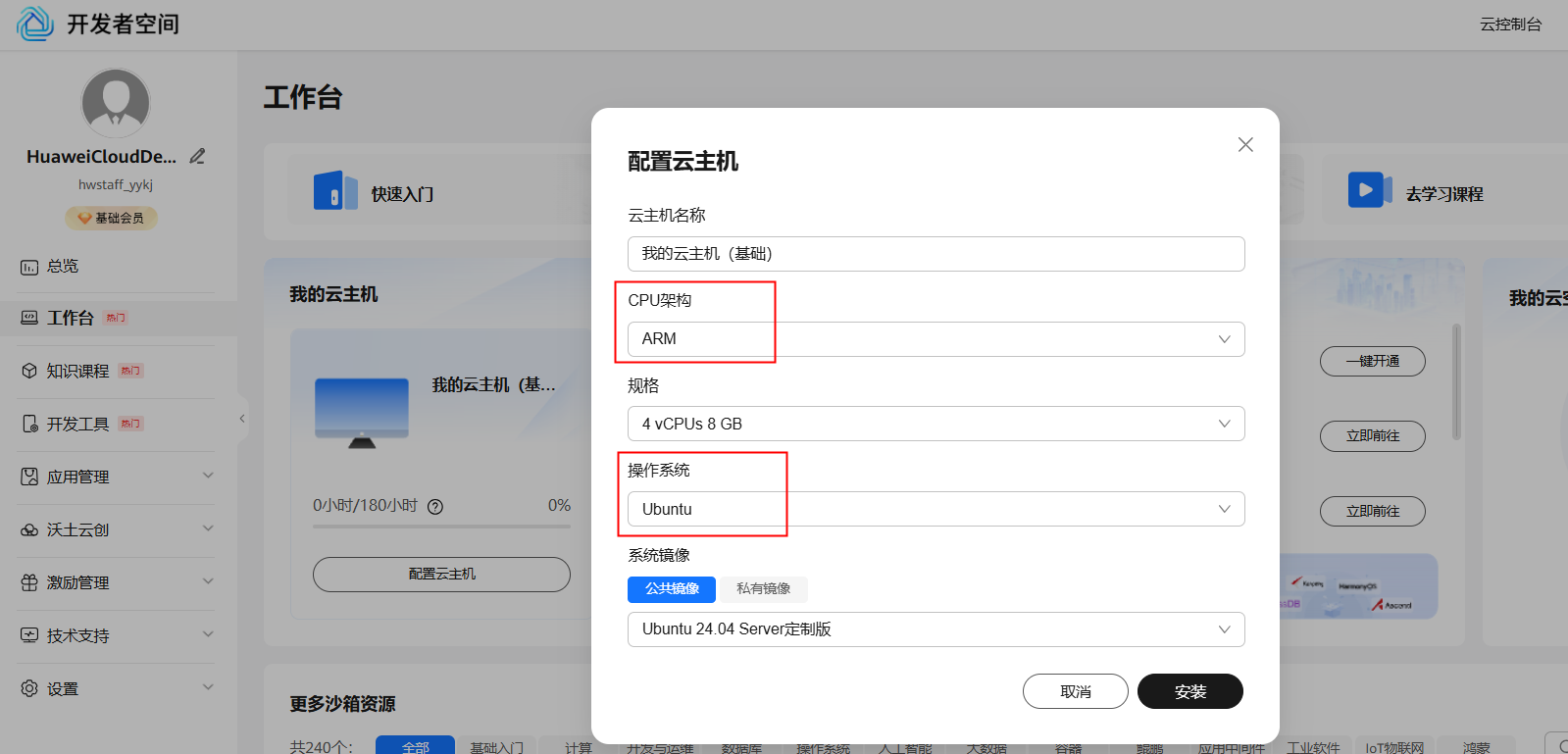
Task: Select the 知识课程 cube icon
Action: (29, 371)
